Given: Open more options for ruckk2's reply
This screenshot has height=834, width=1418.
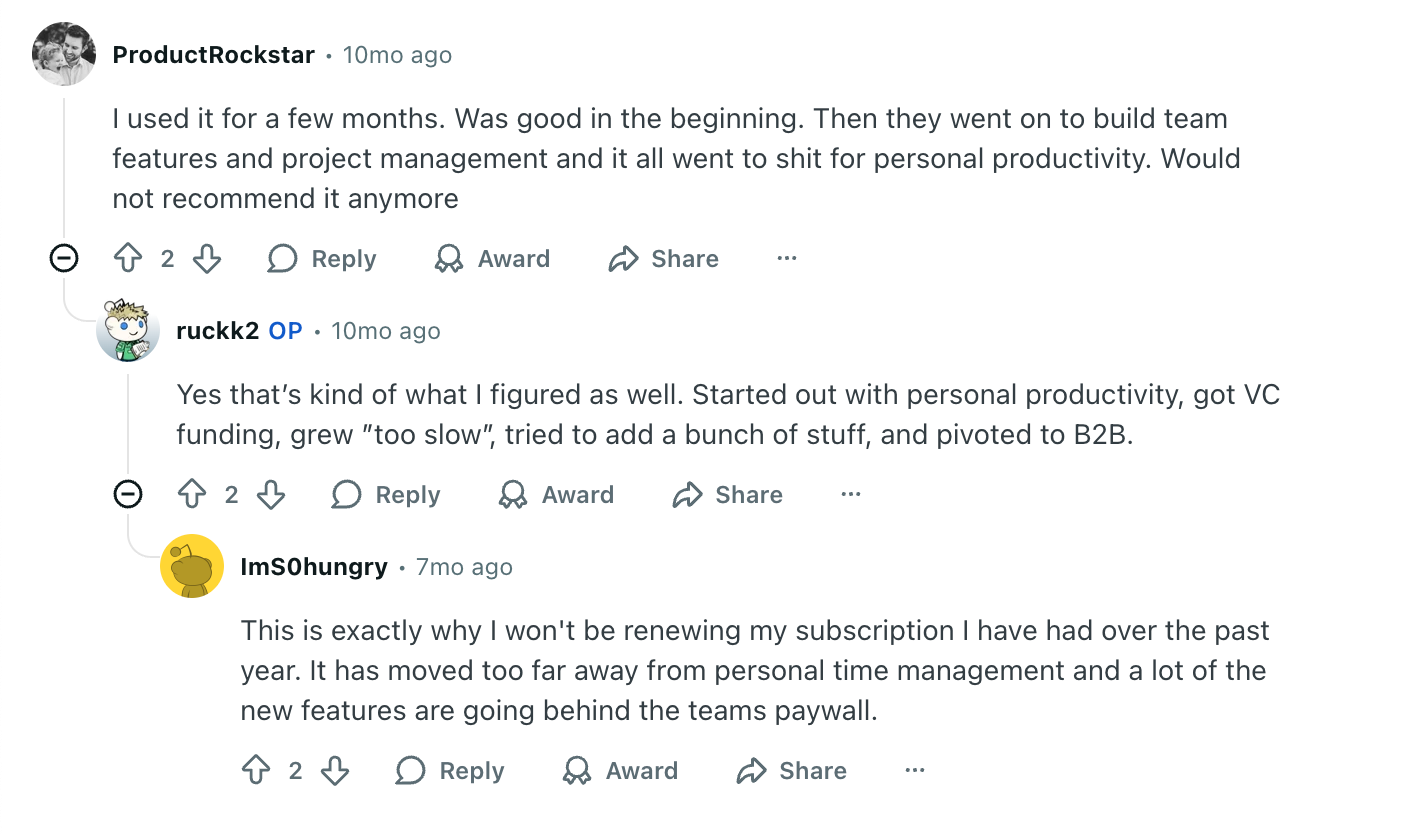Looking at the screenshot, I should pos(850,494).
